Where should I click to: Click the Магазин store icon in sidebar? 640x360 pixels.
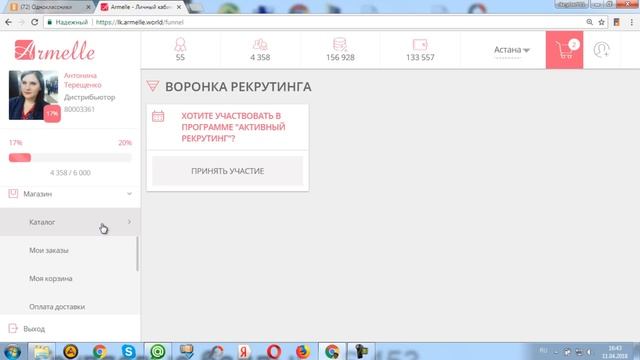pos(13,193)
